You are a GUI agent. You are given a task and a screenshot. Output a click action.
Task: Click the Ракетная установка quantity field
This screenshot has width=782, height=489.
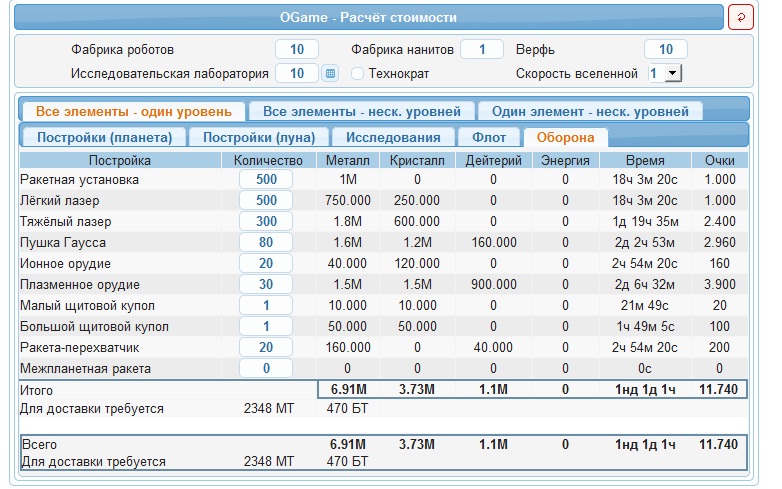266,179
